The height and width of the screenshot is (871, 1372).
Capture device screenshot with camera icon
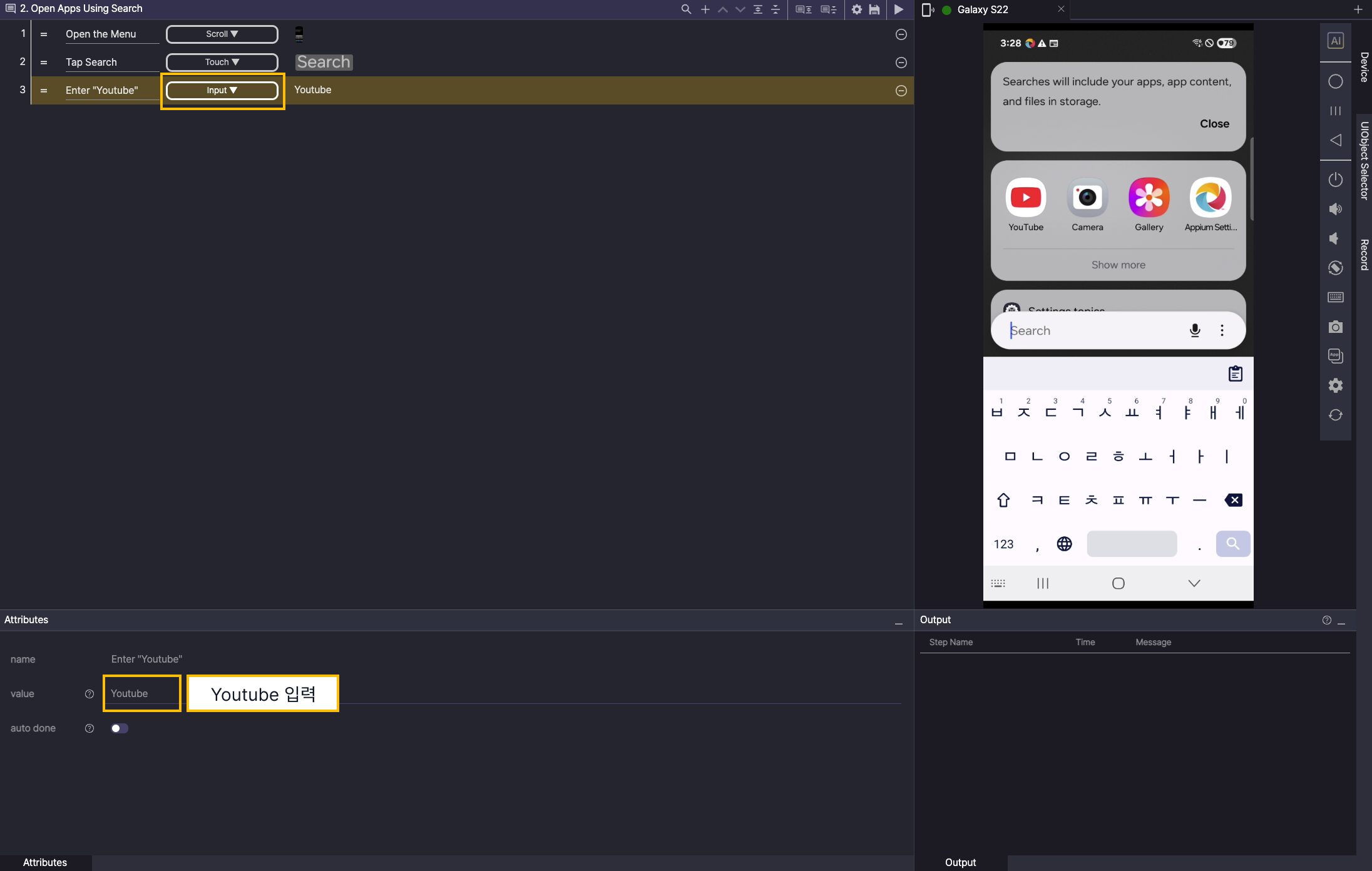(x=1335, y=327)
